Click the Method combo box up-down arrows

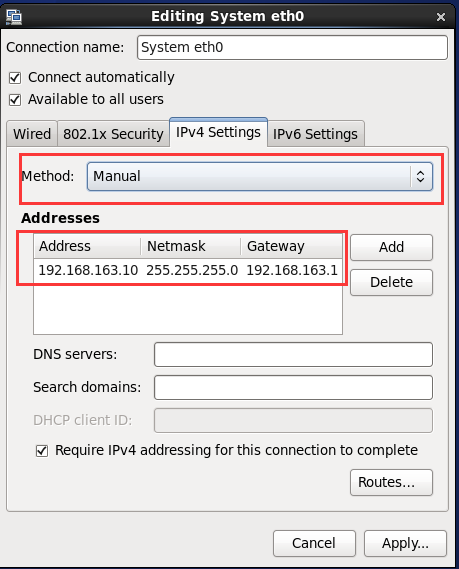point(421,177)
